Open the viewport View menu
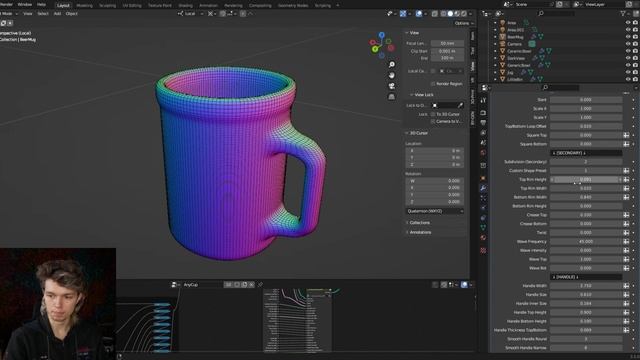This screenshot has height=360, width=640. 28,13
